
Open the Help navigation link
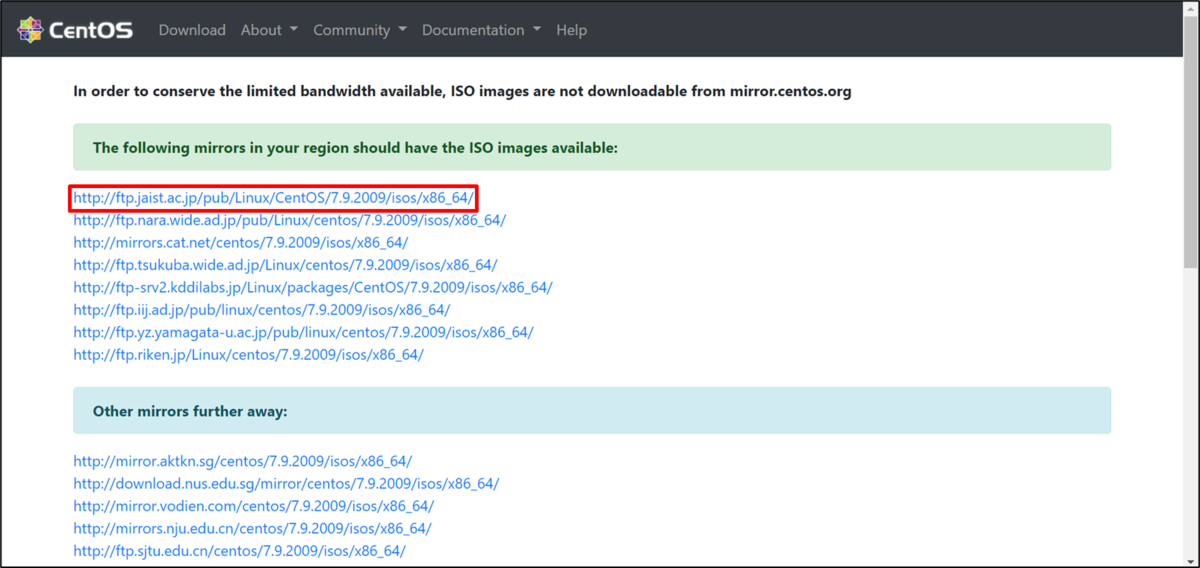point(571,30)
